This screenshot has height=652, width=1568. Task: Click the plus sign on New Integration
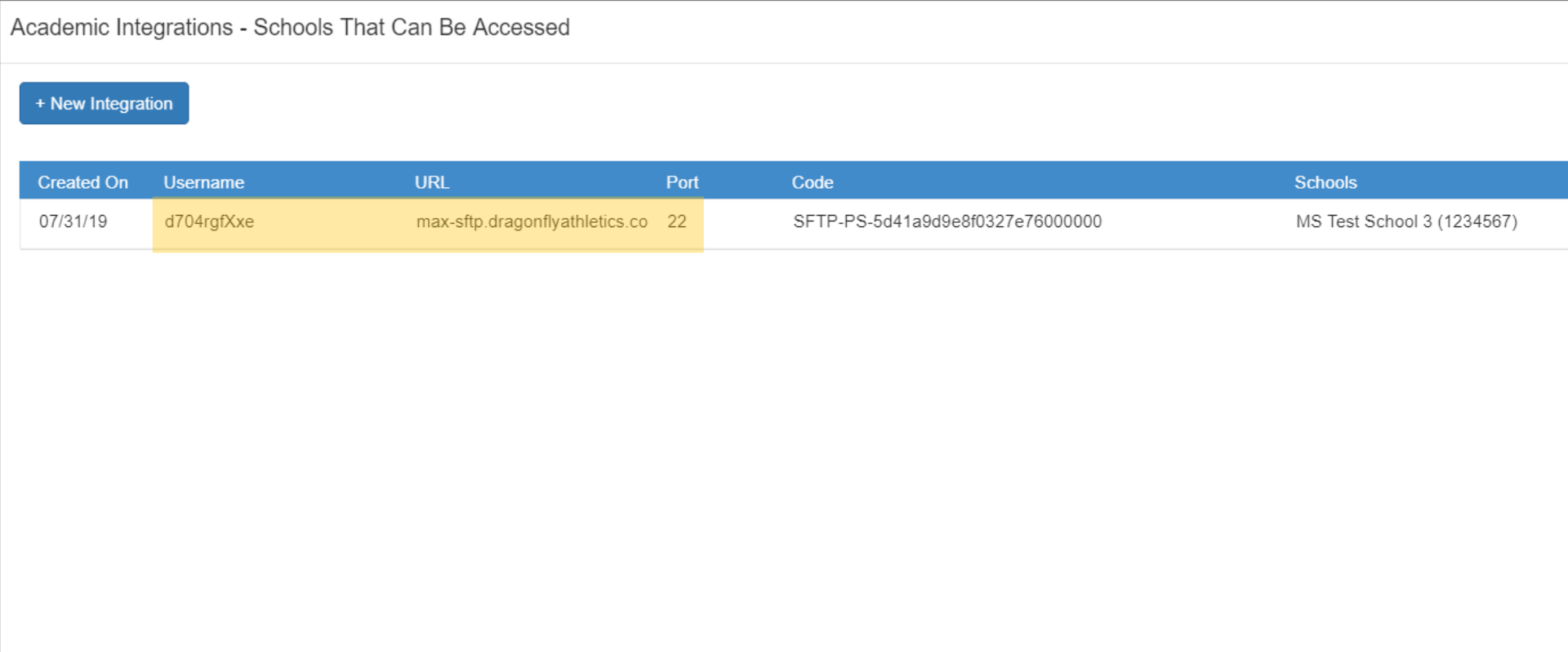(40, 104)
